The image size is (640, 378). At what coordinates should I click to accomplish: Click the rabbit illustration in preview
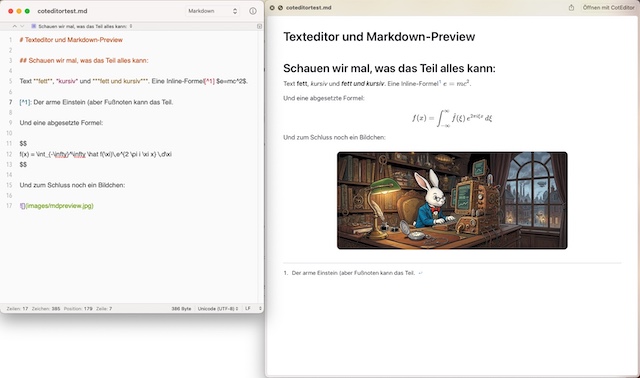pos(452,200)
